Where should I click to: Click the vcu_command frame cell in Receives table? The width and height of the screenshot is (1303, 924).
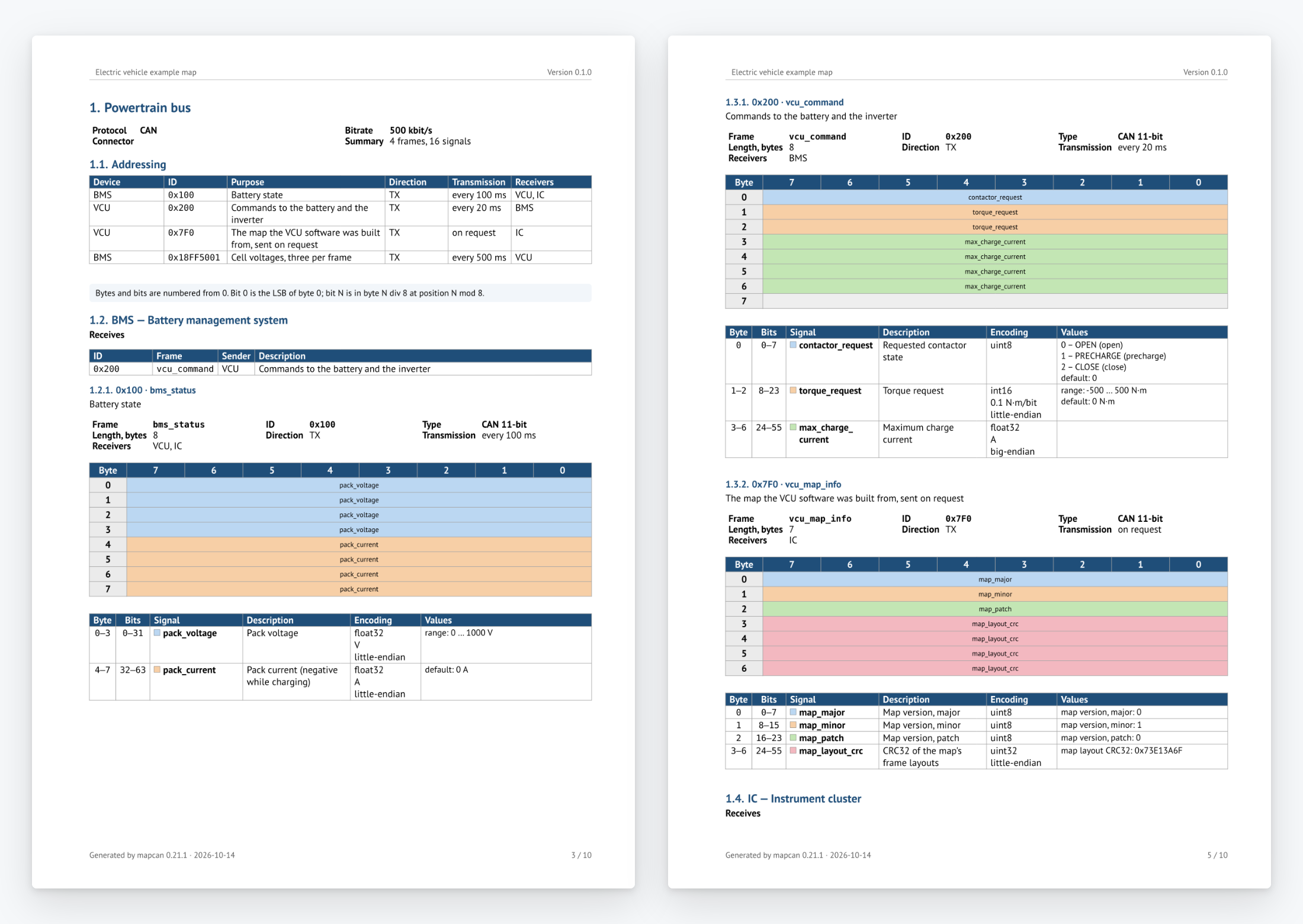185,369
